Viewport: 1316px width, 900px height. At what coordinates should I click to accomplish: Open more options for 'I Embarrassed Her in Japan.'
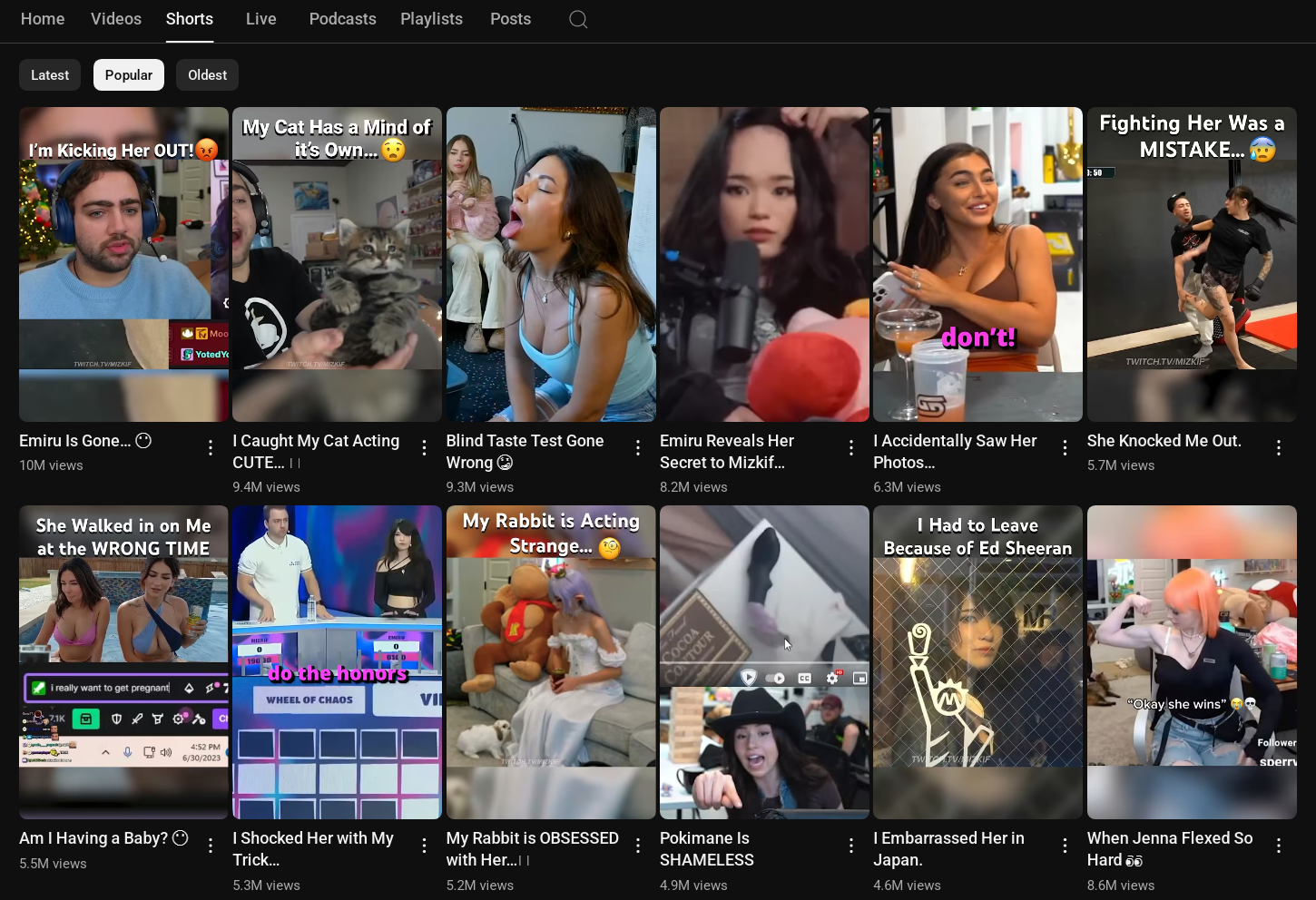click(1065, 846)
